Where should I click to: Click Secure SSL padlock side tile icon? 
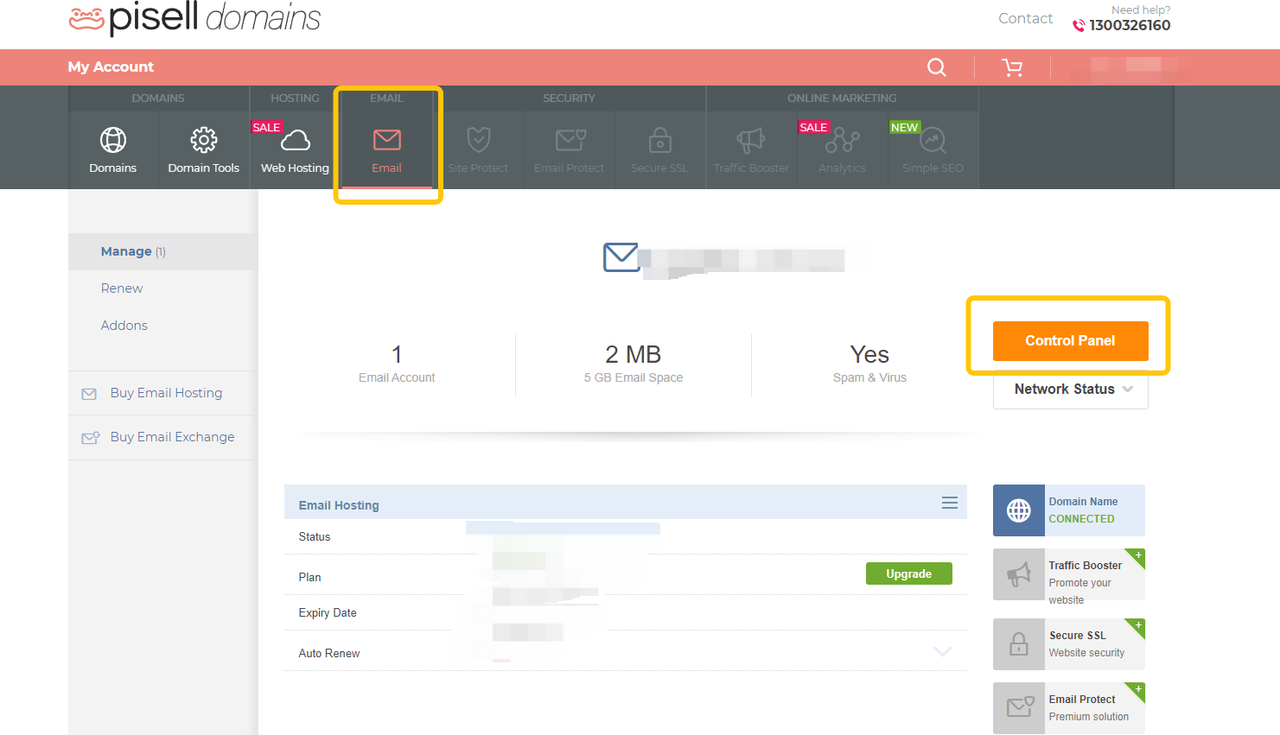coord(1019,644)
